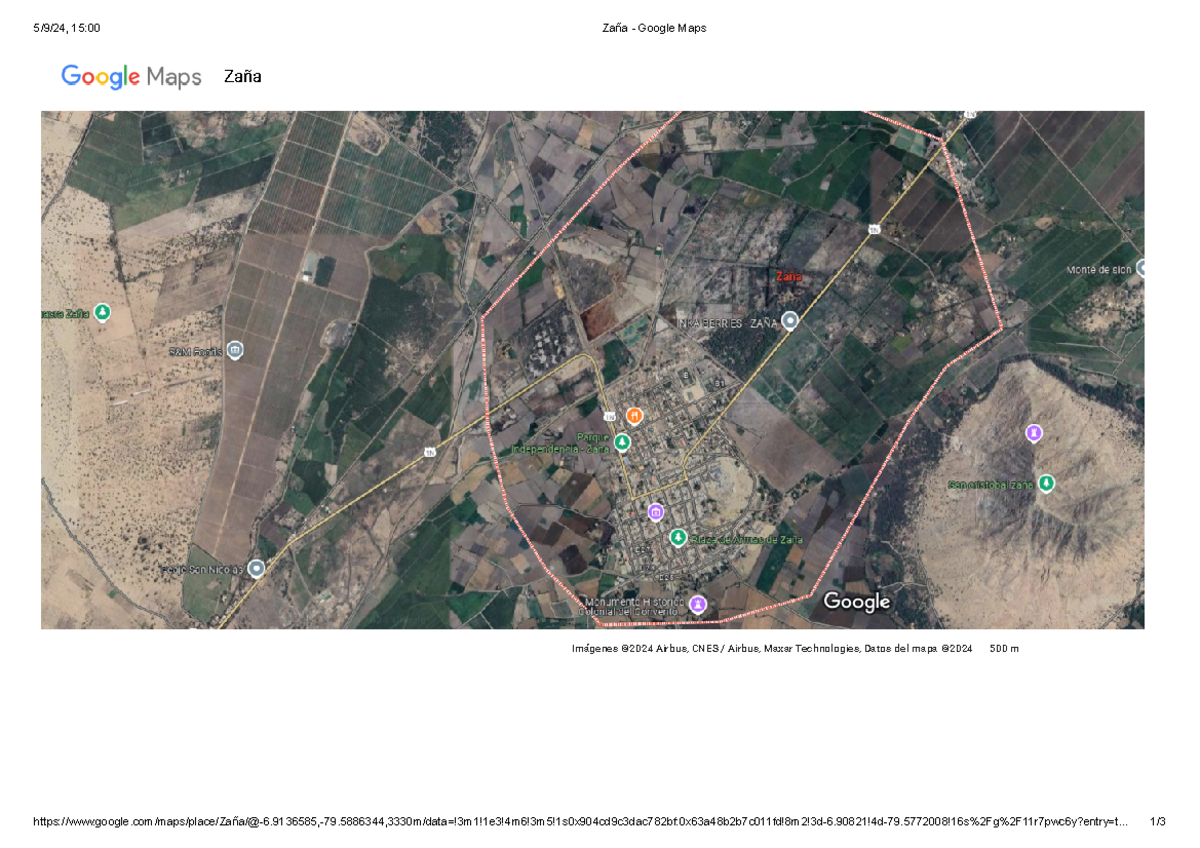The image size is (1200, 848).
Task: Click the Monte de Sion place label
Action: (x=1098, y=268)
